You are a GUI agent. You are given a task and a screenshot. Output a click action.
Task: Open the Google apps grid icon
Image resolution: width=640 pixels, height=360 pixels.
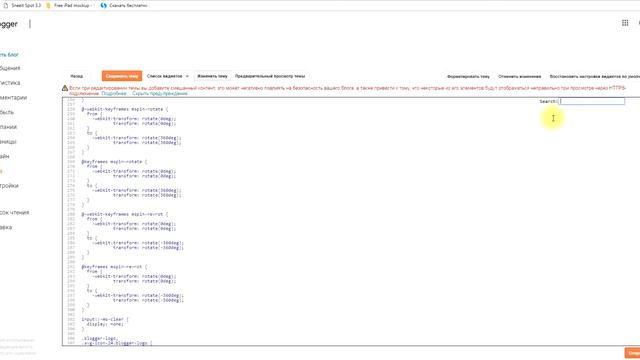pos(625,23)
